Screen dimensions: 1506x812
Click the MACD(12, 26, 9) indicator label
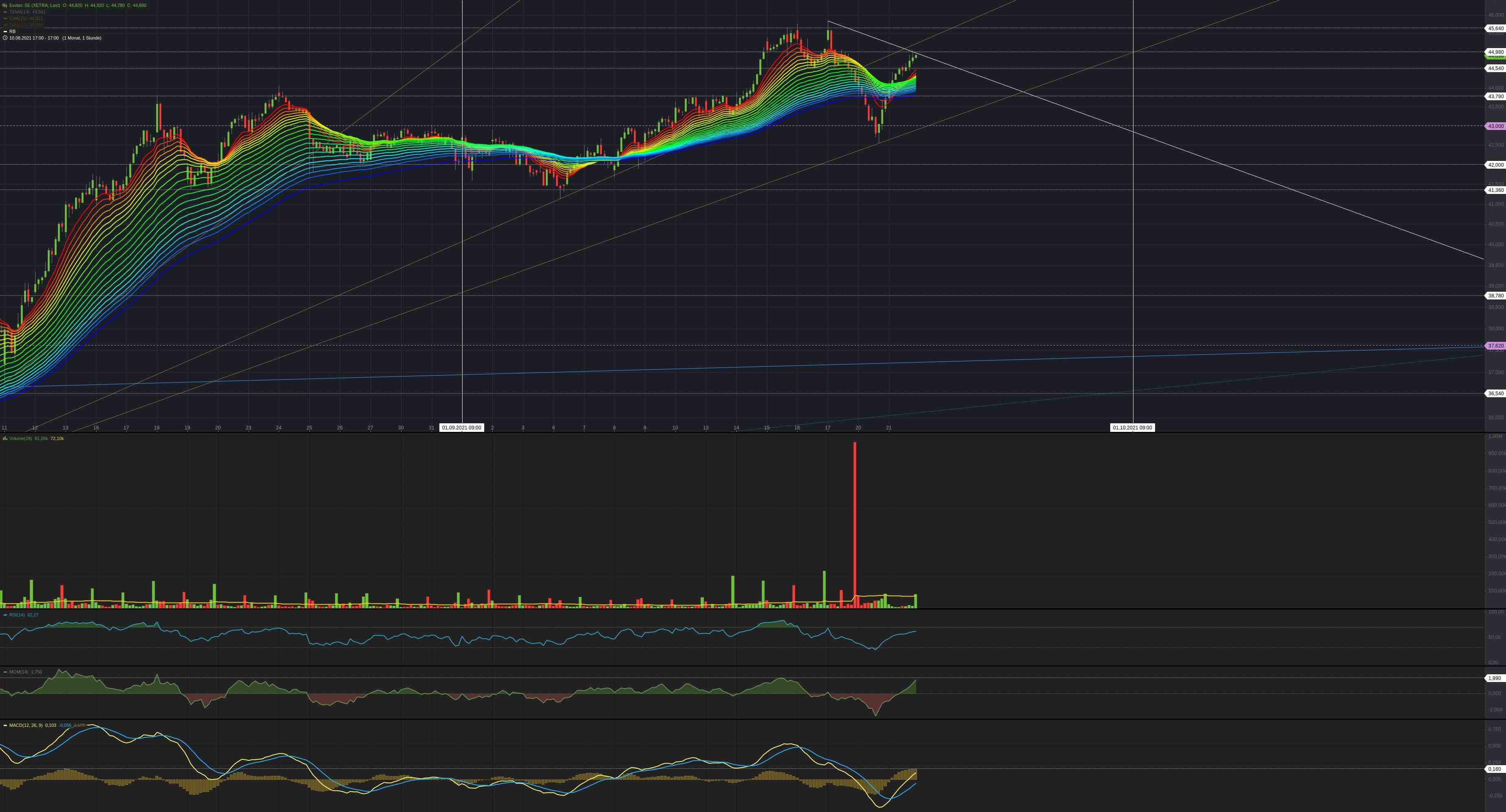[26, 726]
